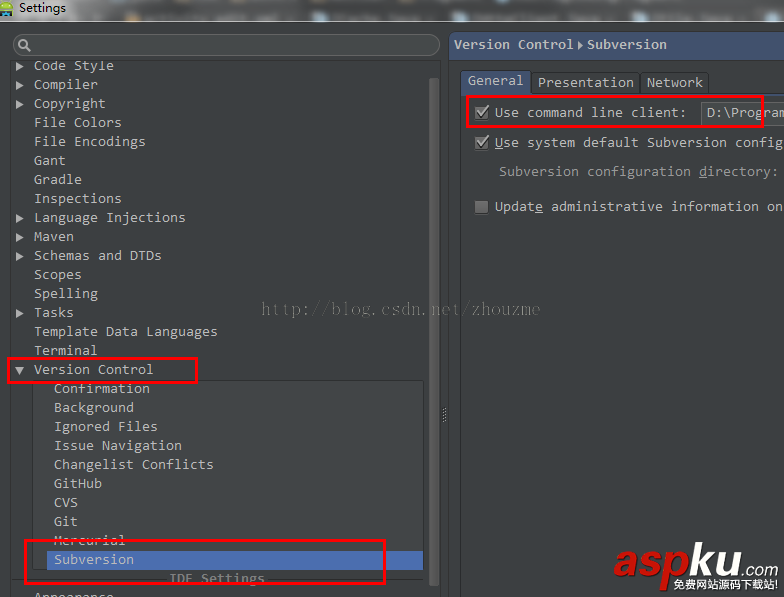Open Spelling settings
The image size is (784, 597).
click(66, 294)
